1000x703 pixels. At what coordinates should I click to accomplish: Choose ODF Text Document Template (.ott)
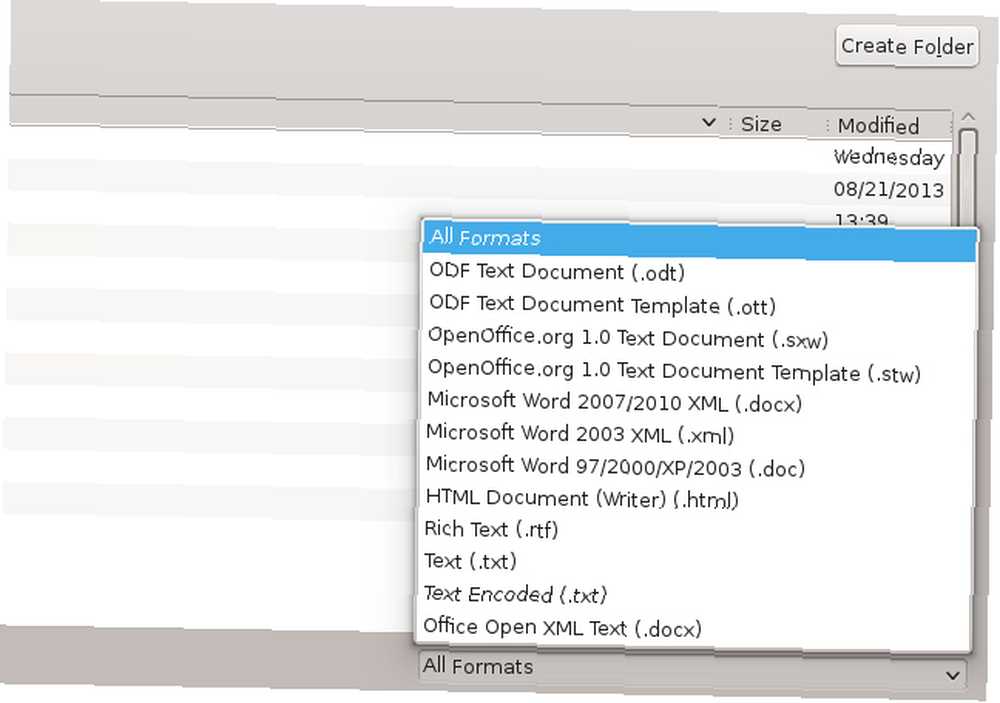[x=698, y=306]
